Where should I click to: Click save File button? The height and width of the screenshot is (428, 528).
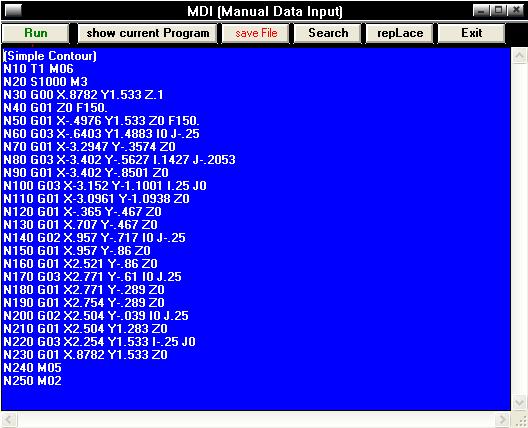point(256,33)
